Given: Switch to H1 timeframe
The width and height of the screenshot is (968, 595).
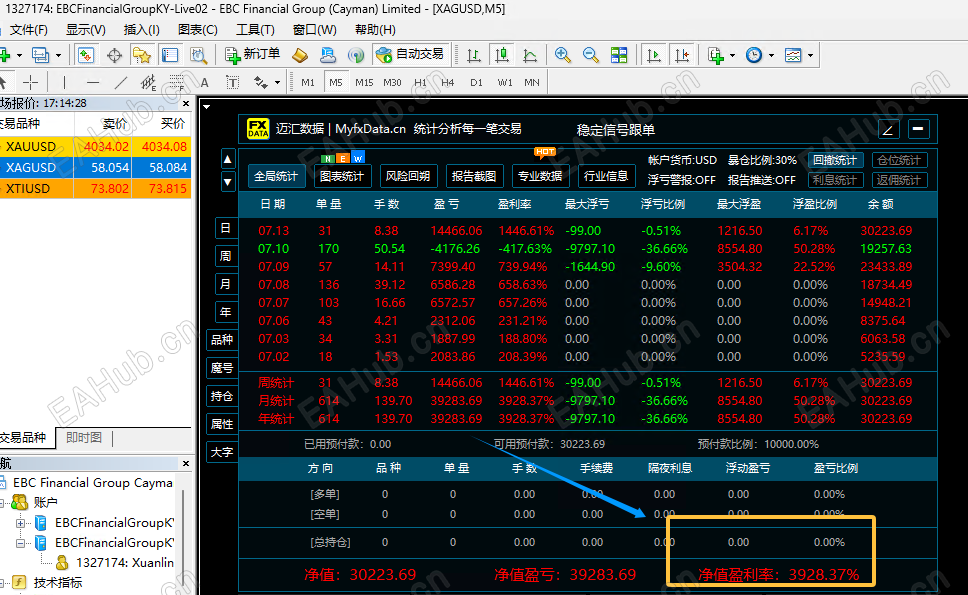Looking at the screenshot, I should pos(420,83).
